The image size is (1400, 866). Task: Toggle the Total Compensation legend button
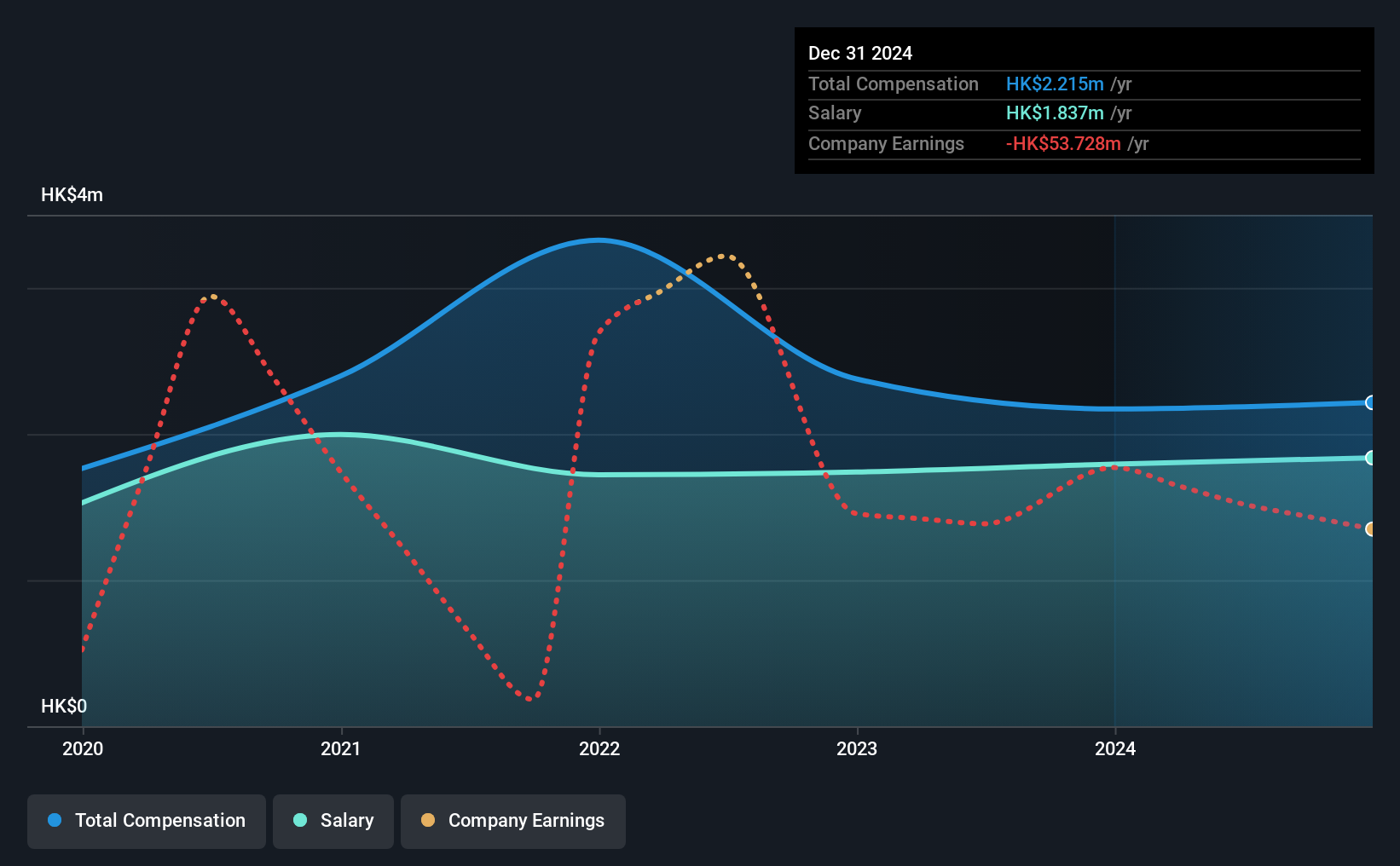click(x=147, y=821)
